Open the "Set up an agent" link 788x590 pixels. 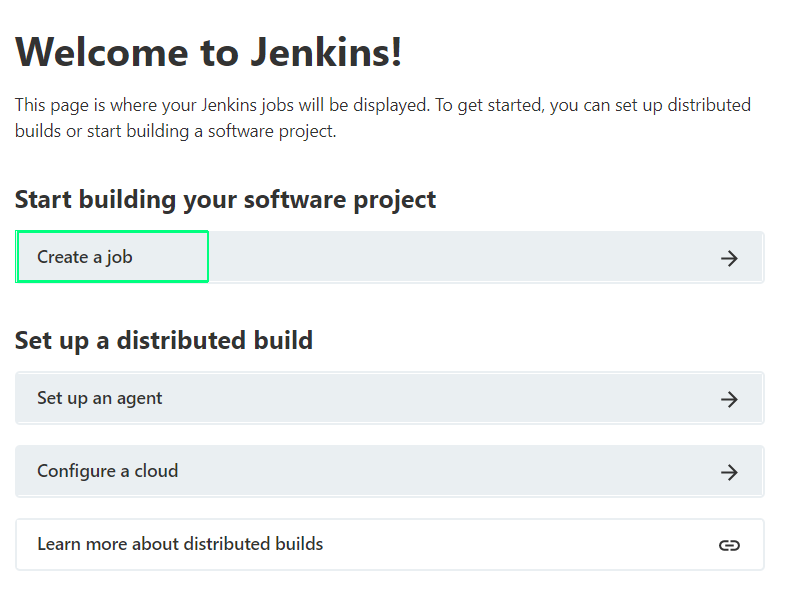click(389, 398)
